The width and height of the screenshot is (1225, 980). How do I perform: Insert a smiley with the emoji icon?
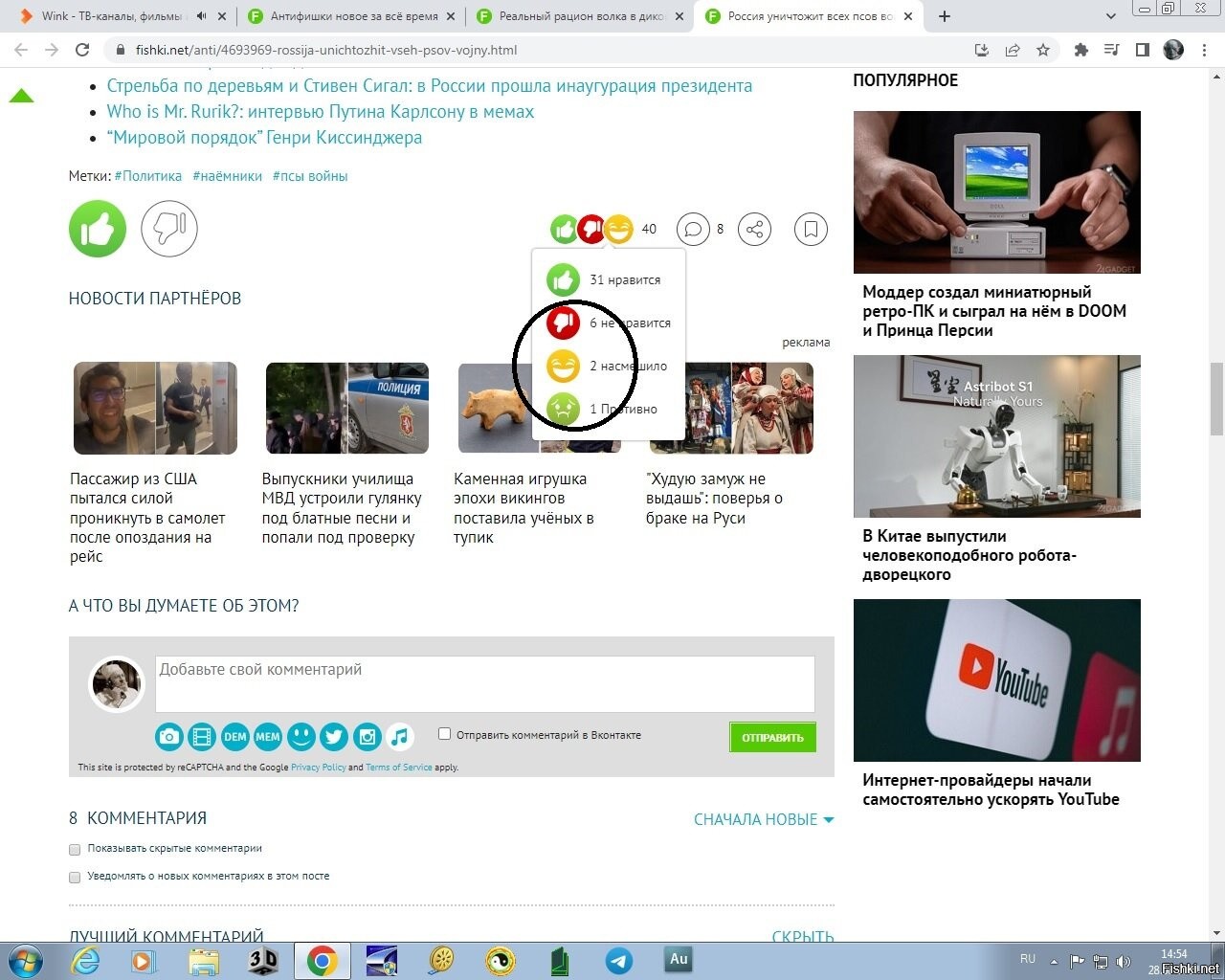301,736
